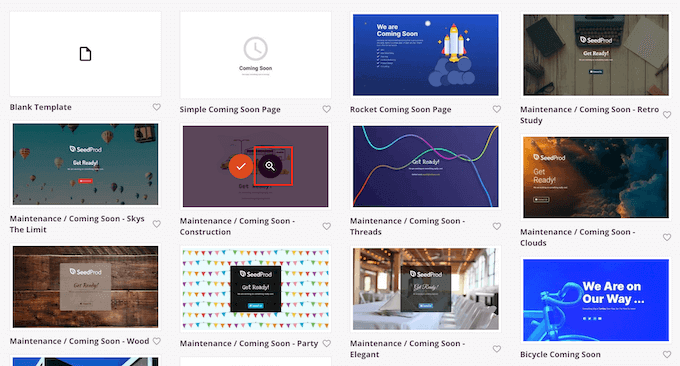The width and height of the screenshot is (680, 366).
Task: Favorite the Construction template heart icon
Action: (x=327, y=226)
